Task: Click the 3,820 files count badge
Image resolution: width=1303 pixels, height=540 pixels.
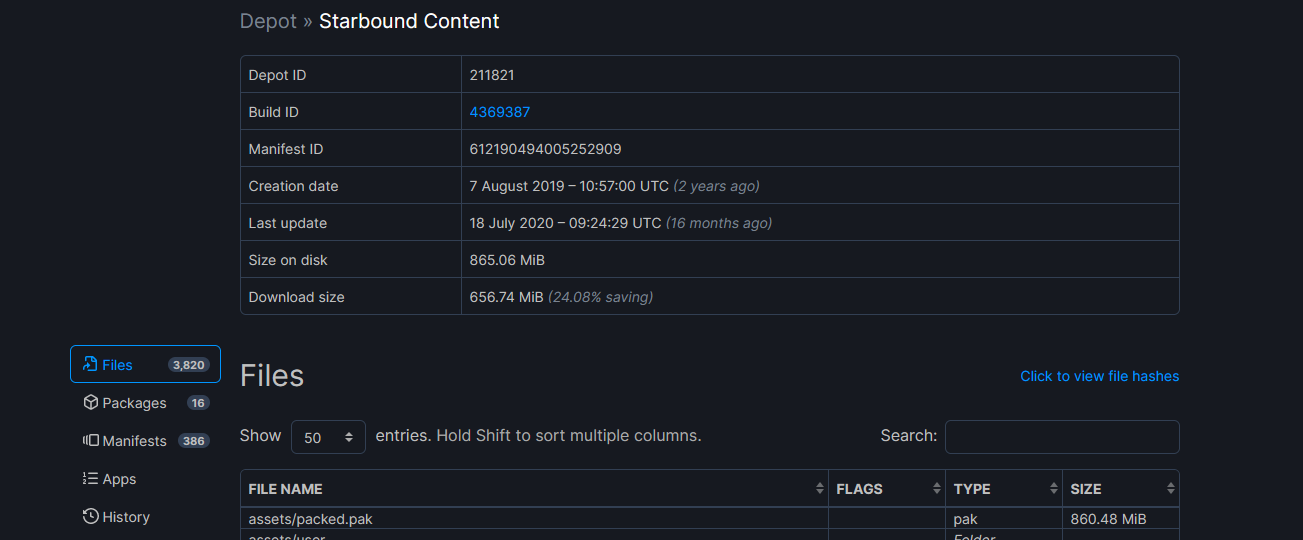Action: [x=188, y=365]
